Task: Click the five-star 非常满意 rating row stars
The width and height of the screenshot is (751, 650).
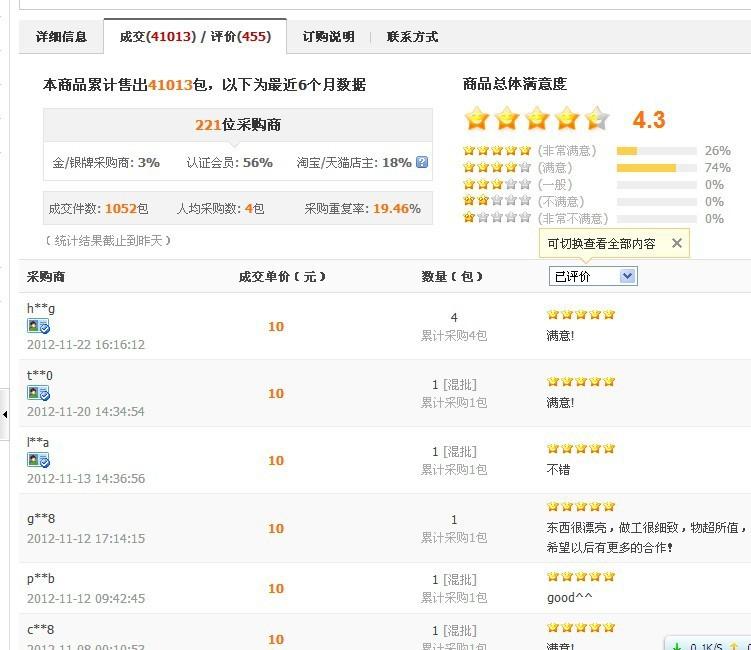Action: pyautogui.click(x=497, y=151)
